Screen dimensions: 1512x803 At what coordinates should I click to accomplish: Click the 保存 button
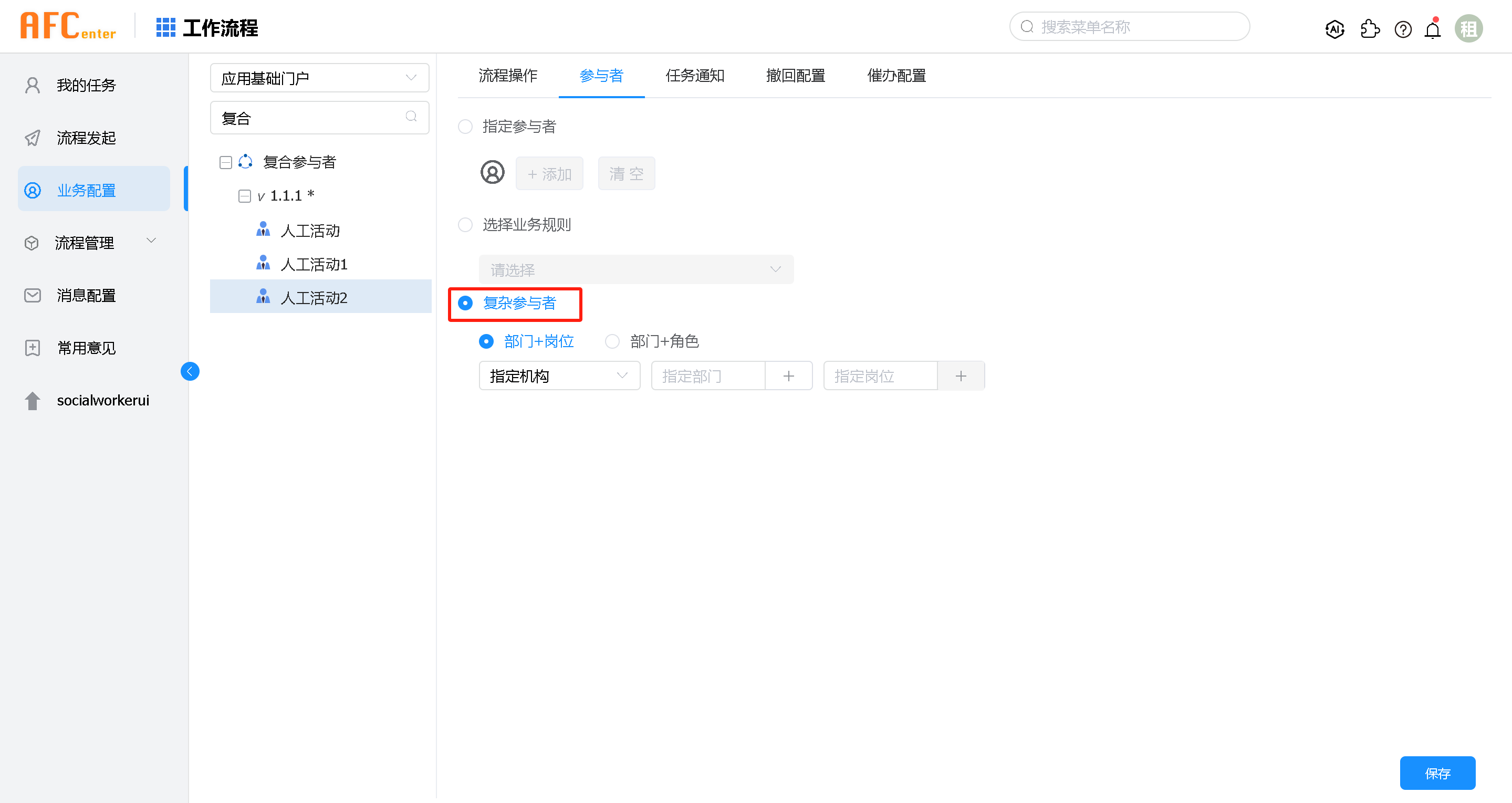click(1437, 773)
